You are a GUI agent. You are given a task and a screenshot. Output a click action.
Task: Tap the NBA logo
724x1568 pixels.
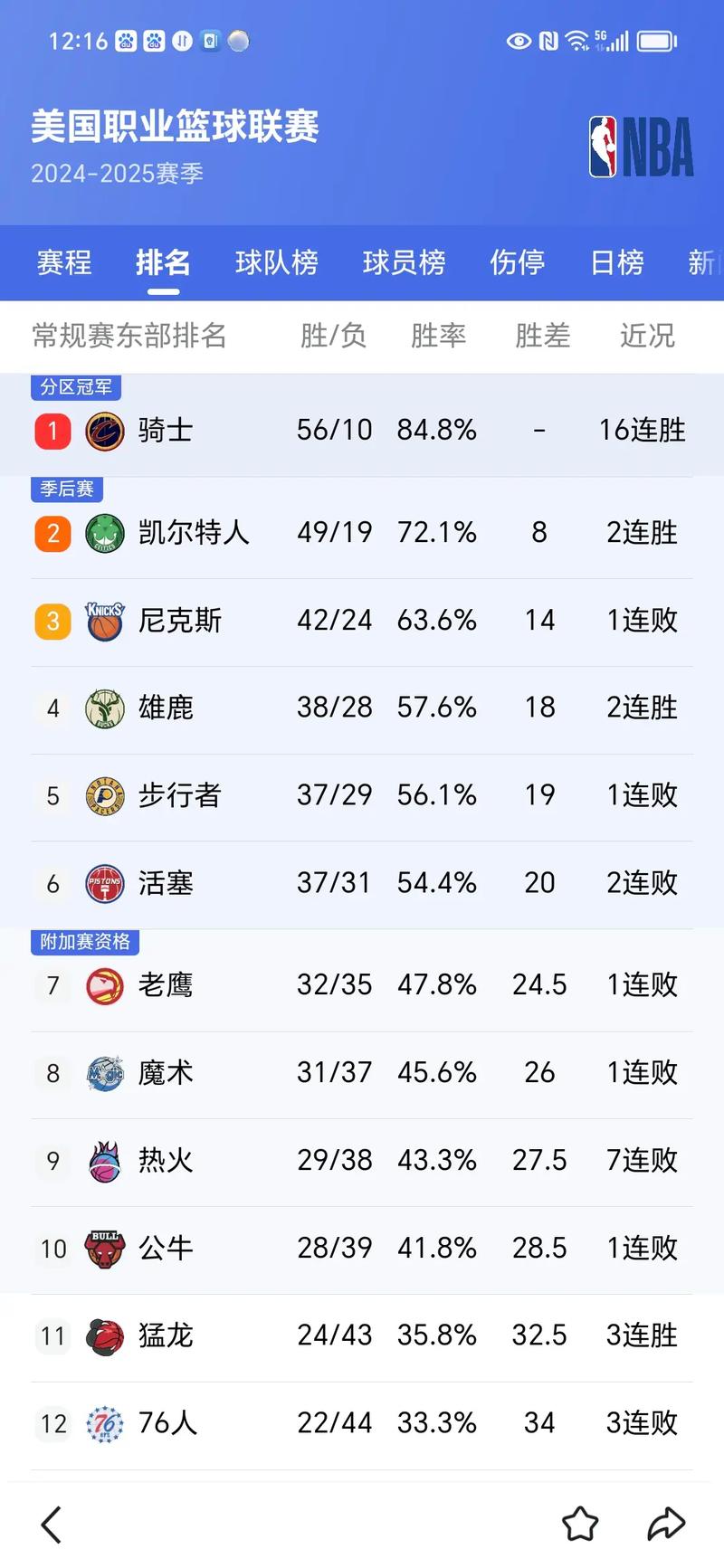[641, 147]
